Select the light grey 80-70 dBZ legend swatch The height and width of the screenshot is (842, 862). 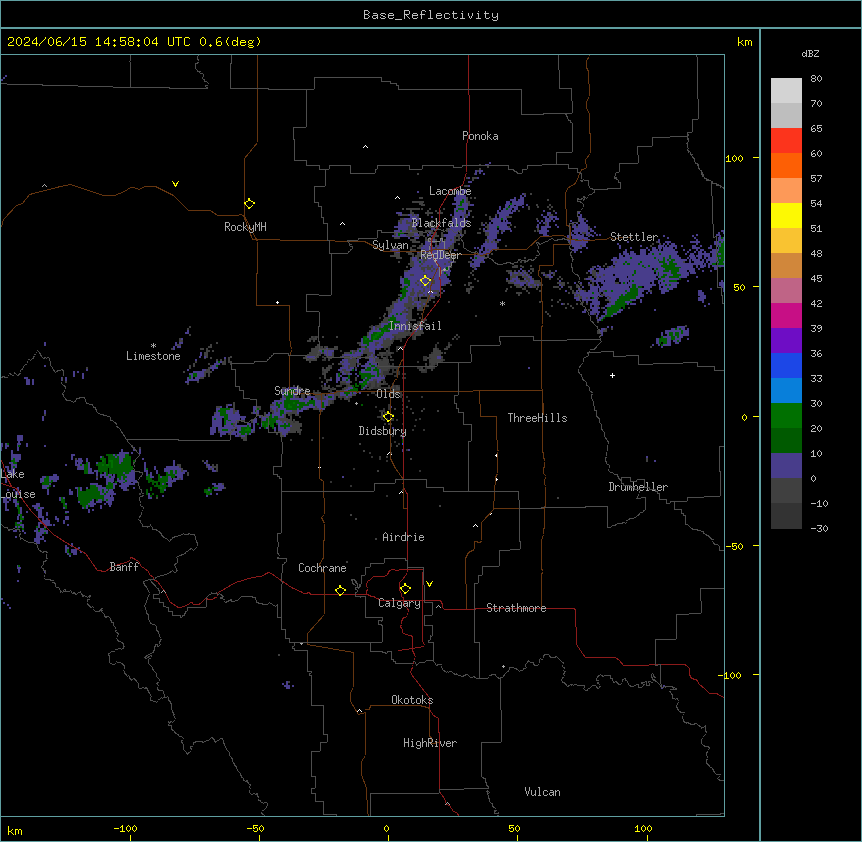point(786,91)
